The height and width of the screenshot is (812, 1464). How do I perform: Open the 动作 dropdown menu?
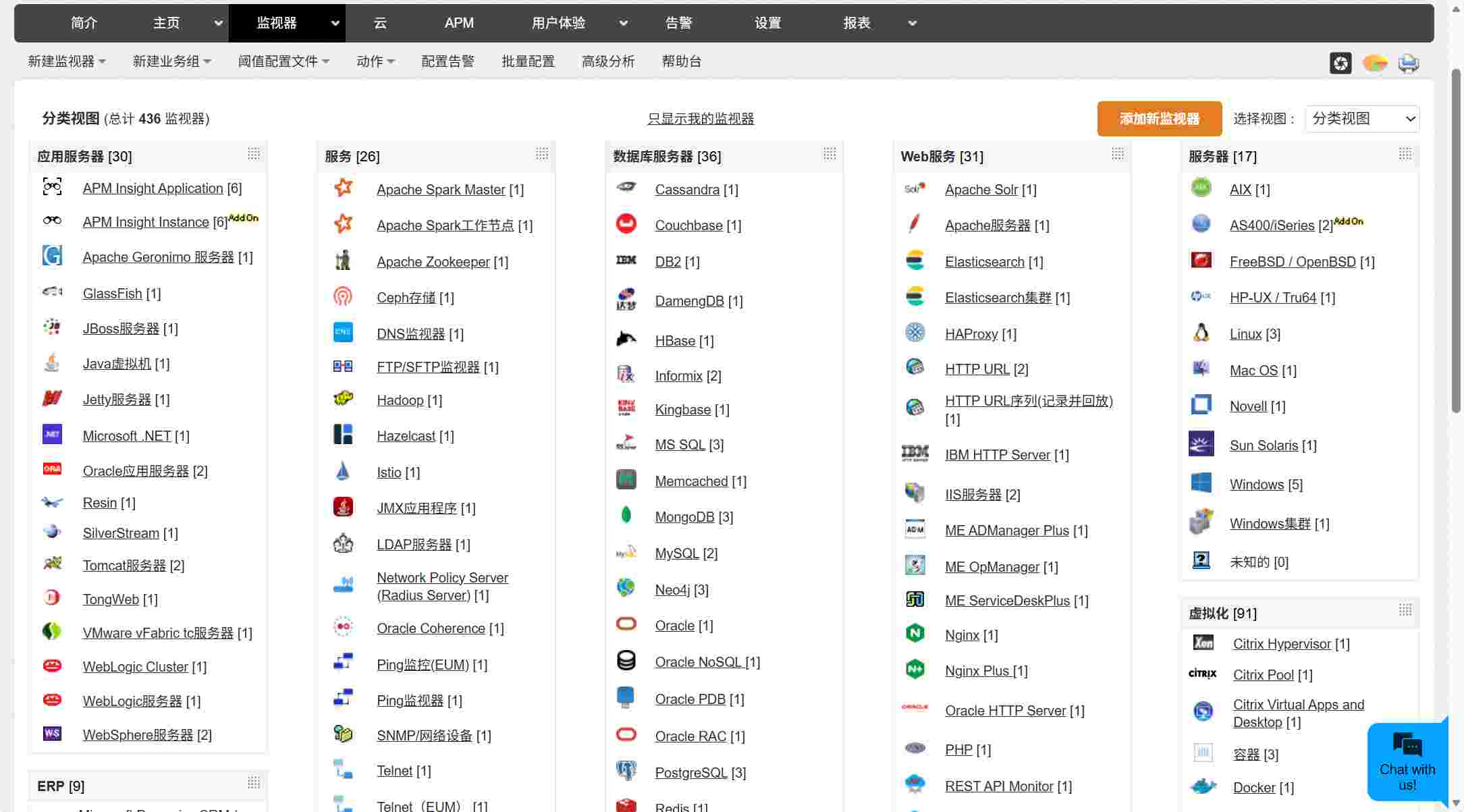[375, 61]
